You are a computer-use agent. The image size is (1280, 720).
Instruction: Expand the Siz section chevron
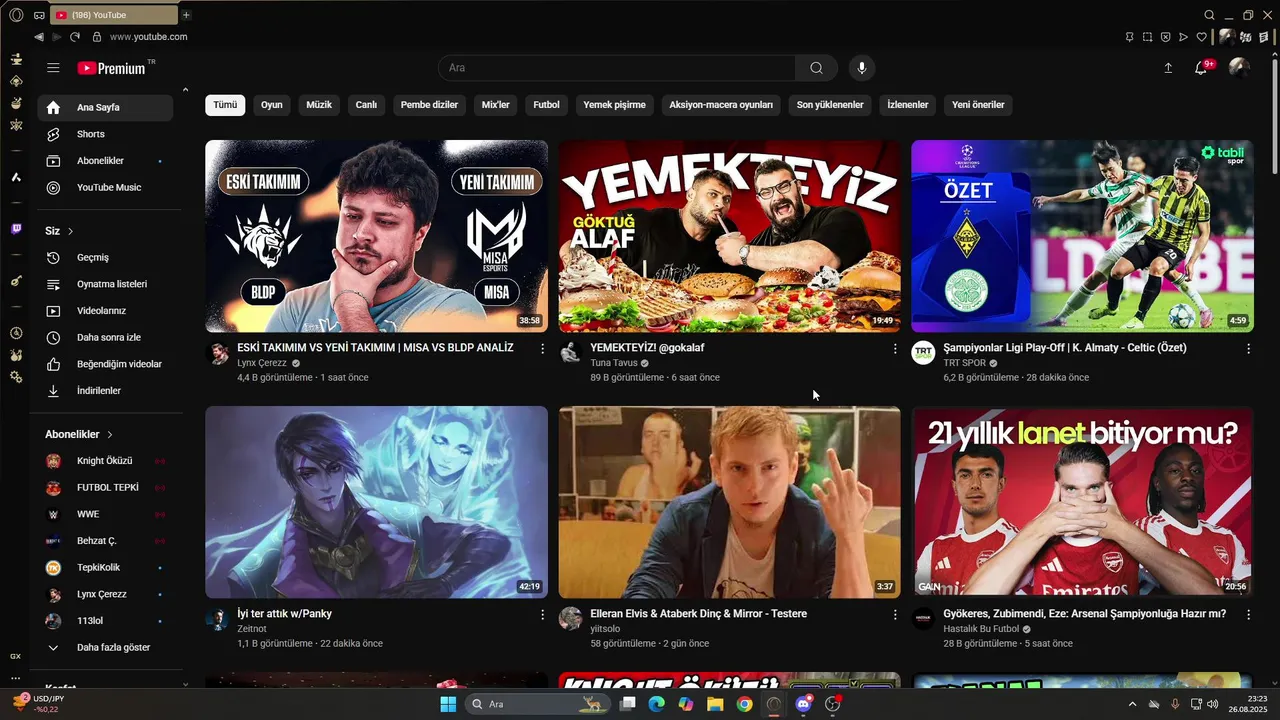coord(71,231)
